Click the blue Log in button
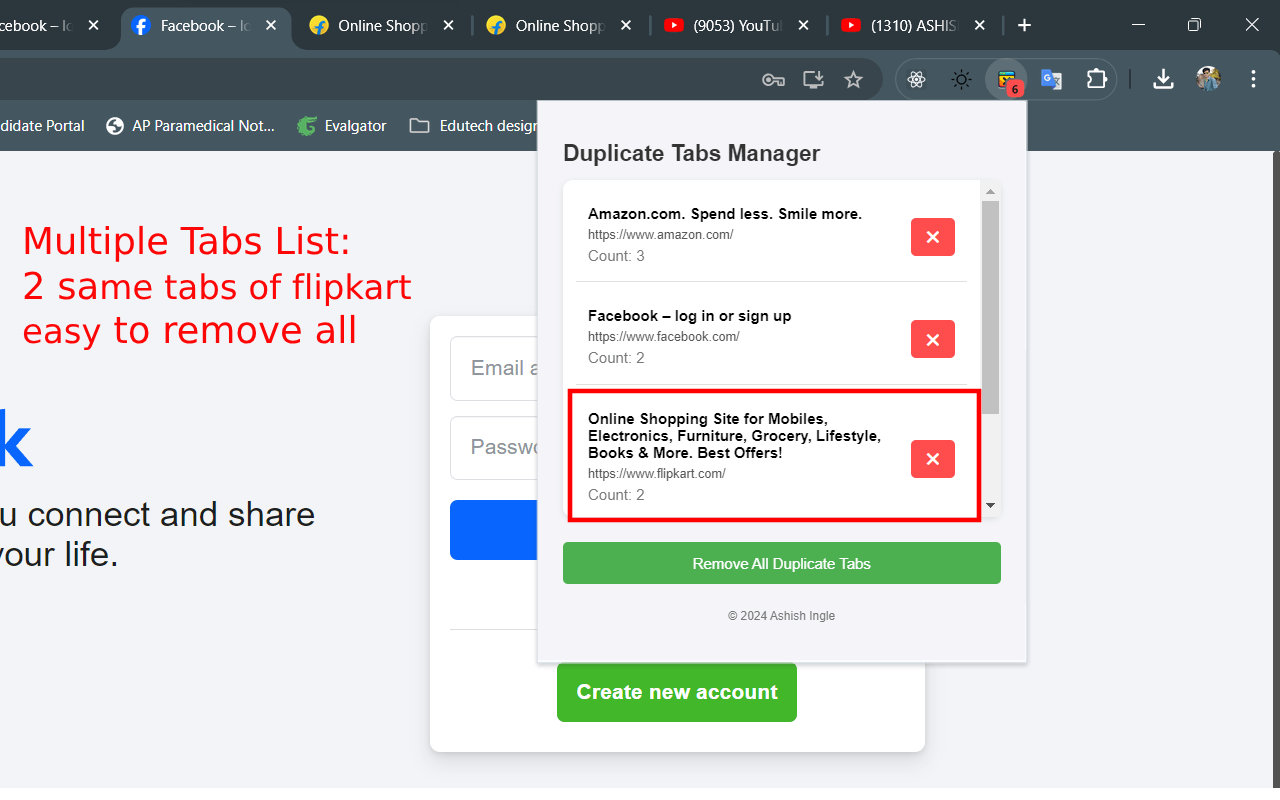This screenshot has height=800, width=1280. pyautogui.click(x=494, y=530)
